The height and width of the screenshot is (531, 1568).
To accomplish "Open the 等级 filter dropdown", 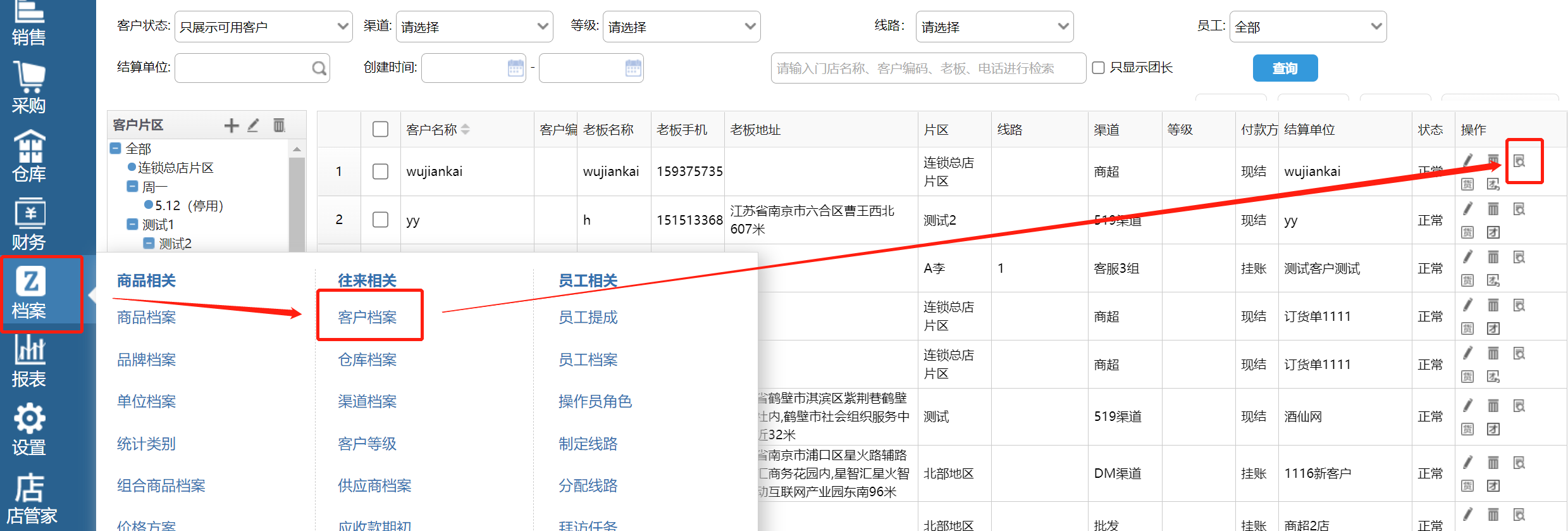I will (x=681, y=27).
